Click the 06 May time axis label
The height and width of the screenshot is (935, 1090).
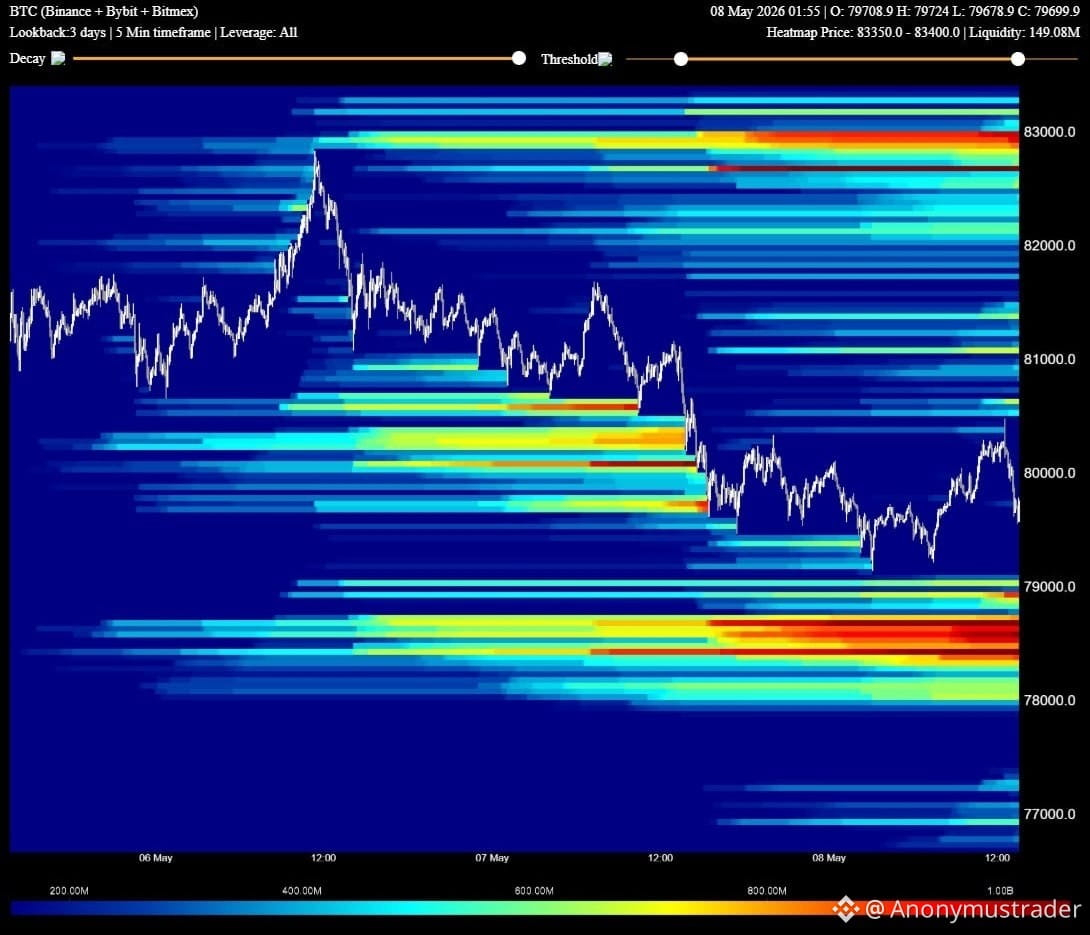click(155, 858)
